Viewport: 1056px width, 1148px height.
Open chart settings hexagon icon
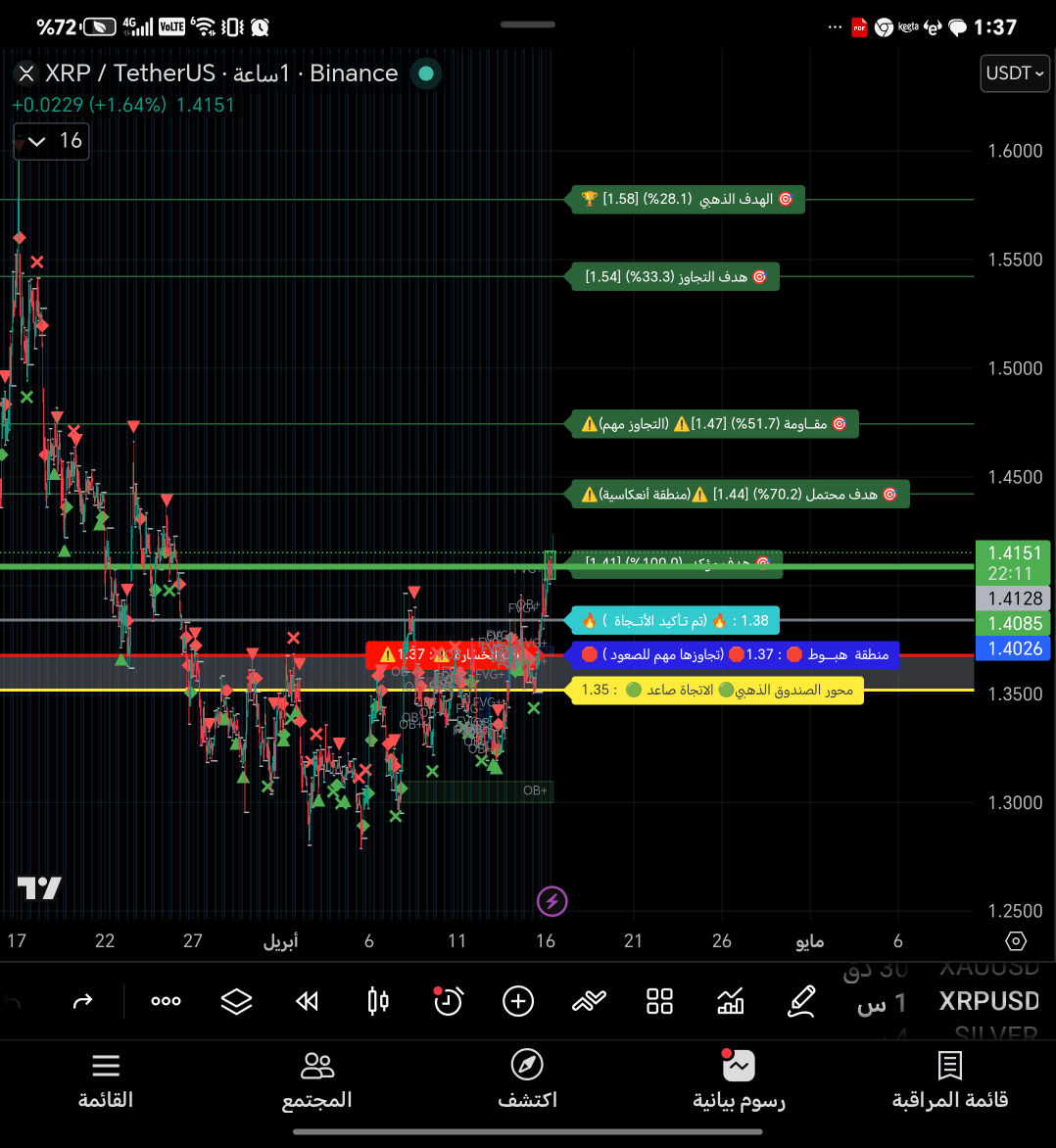click(x=1016, y=940)
